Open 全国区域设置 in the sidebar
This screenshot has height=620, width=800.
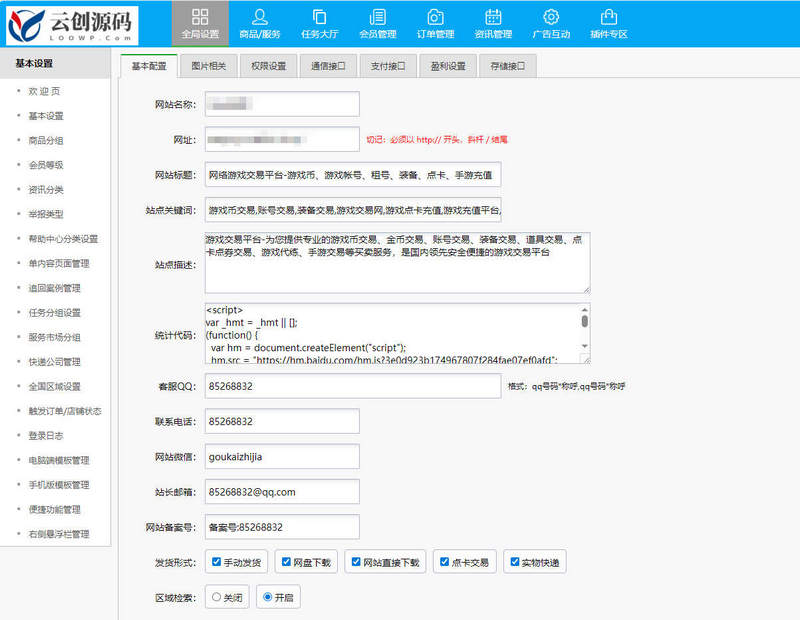[x=55, y=386]
